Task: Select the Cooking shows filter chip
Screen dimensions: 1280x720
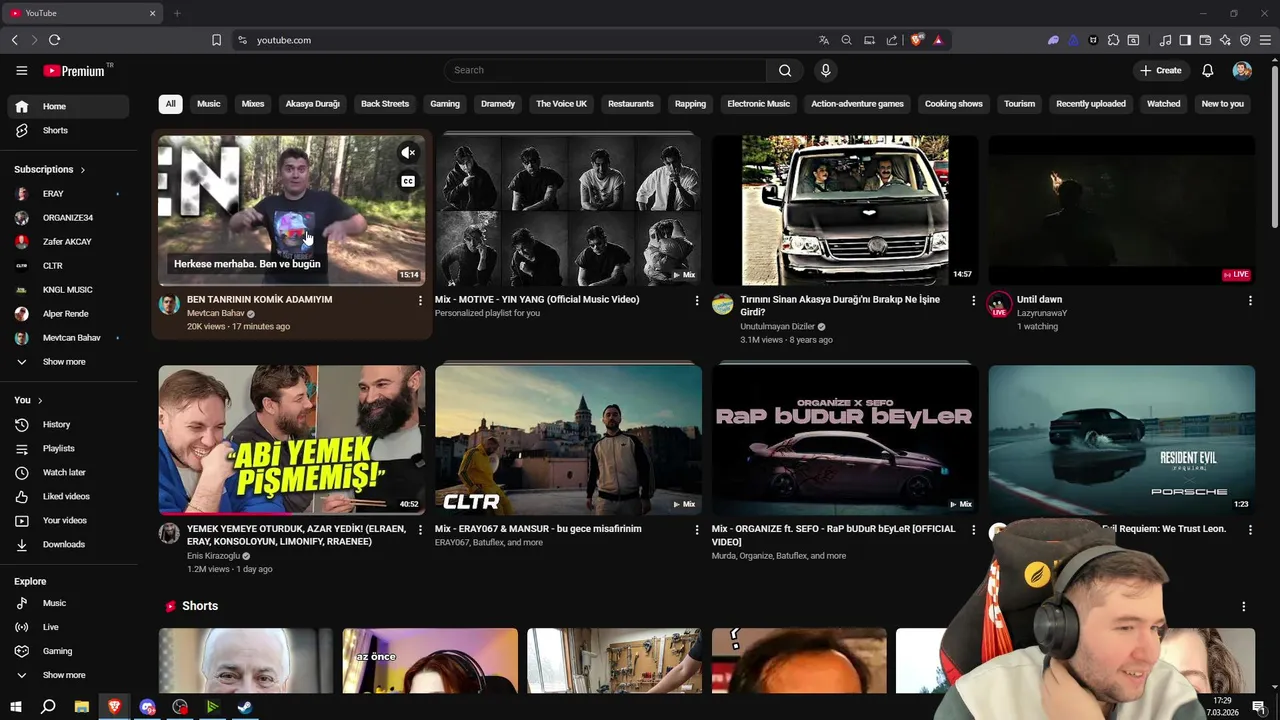Action: [x=953, y=104]
